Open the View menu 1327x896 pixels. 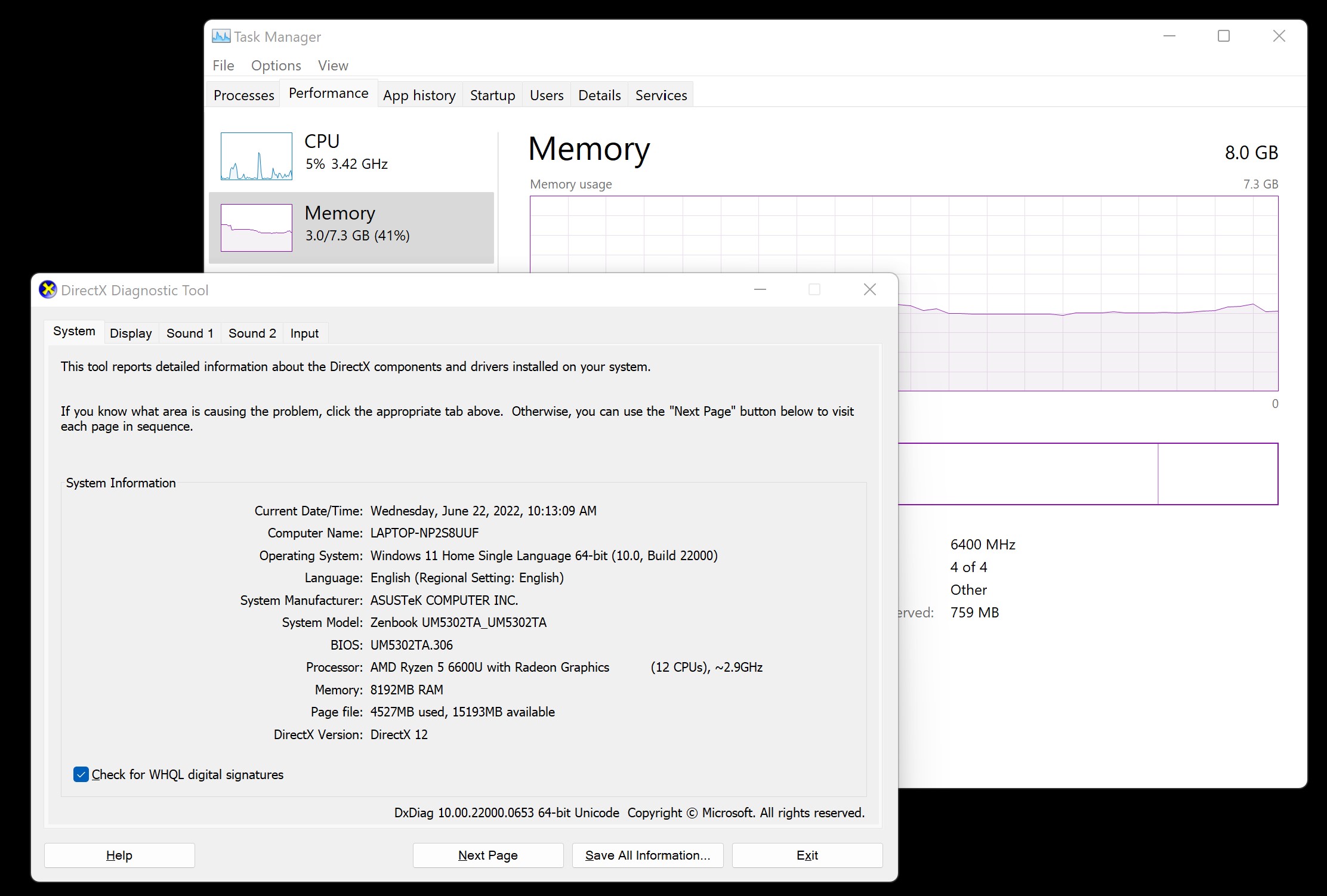333,66
